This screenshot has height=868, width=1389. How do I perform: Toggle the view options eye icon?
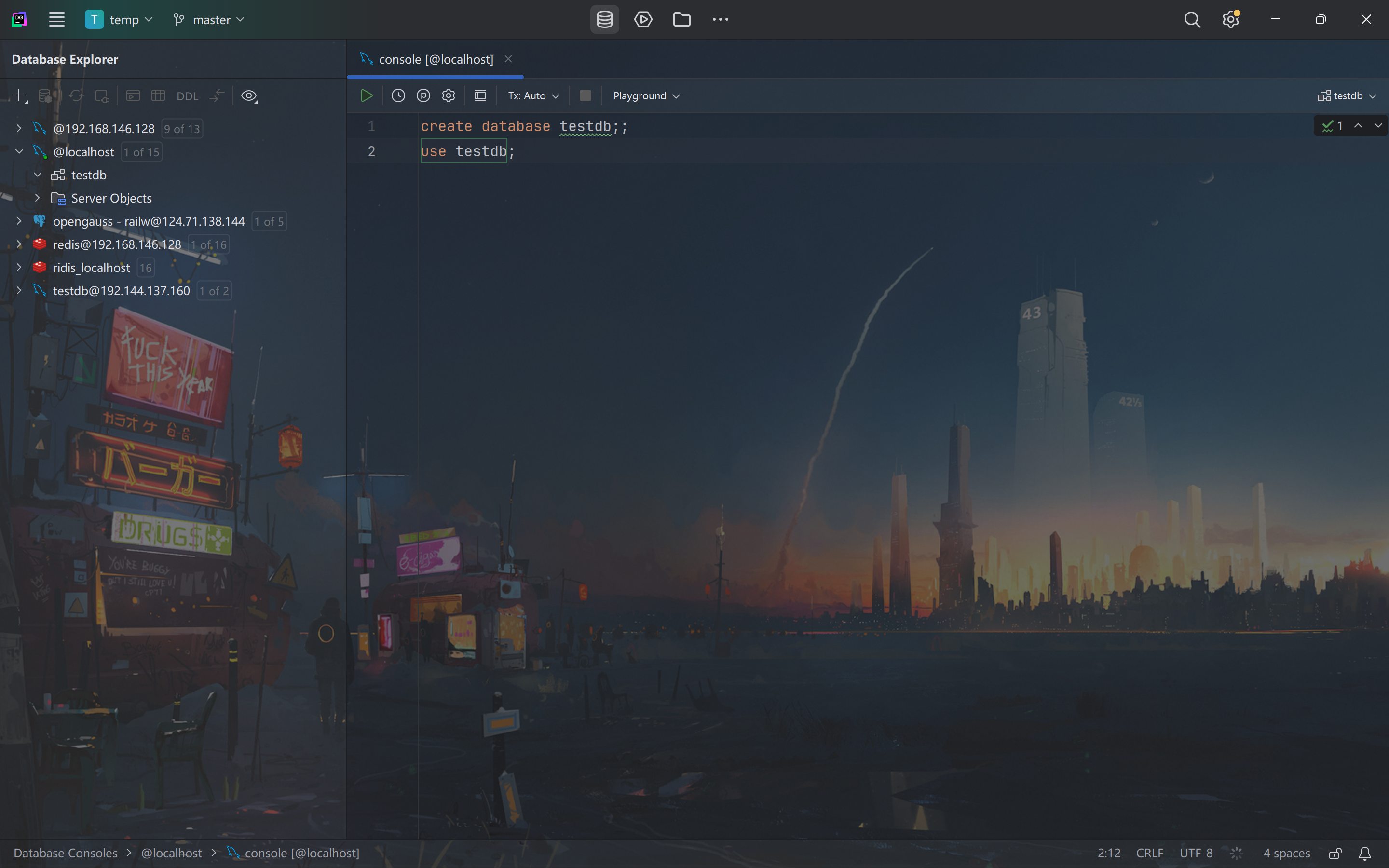click(248, 96)
